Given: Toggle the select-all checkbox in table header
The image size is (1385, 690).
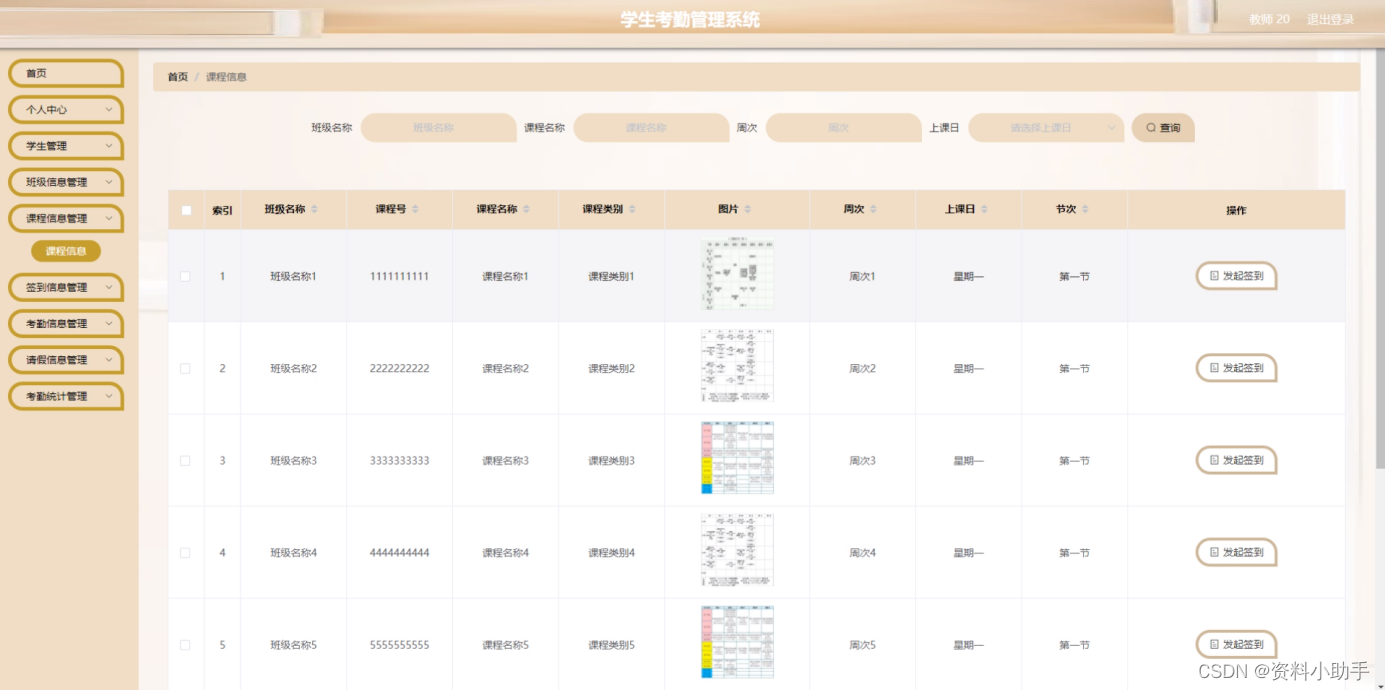Looking at the screenshot, I should [x=186, y=210].
